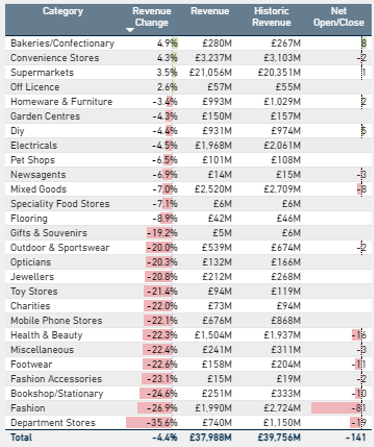Screen dimensions: 374x447
Task: Click the sort arrow under Revenue Change
Action: [x=130, y=30]
